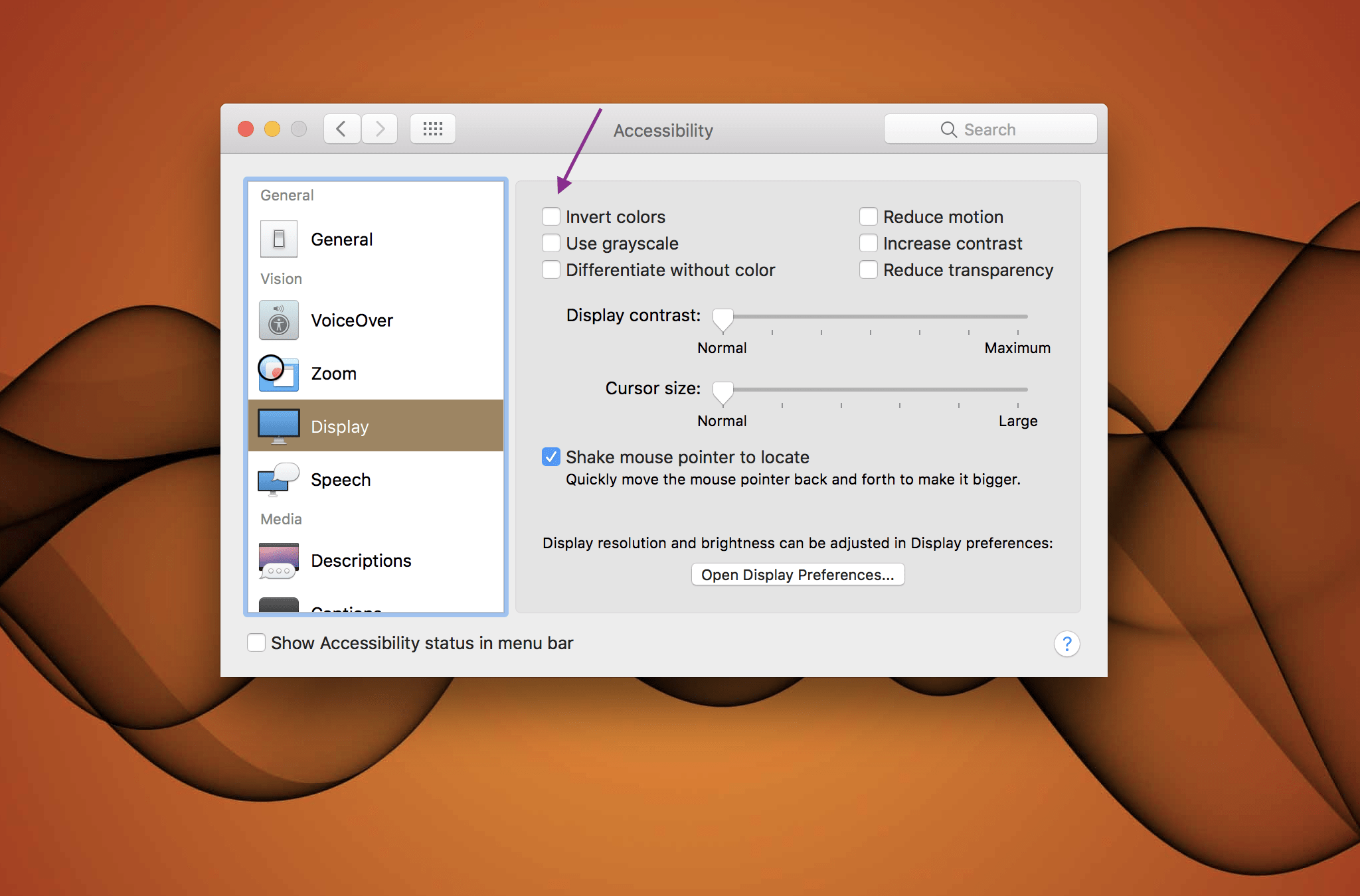The width and height of the screenshot is (1360, 896).
Task: Select the VoiceOver icon in sidebar
Action: tap(278, 320)
